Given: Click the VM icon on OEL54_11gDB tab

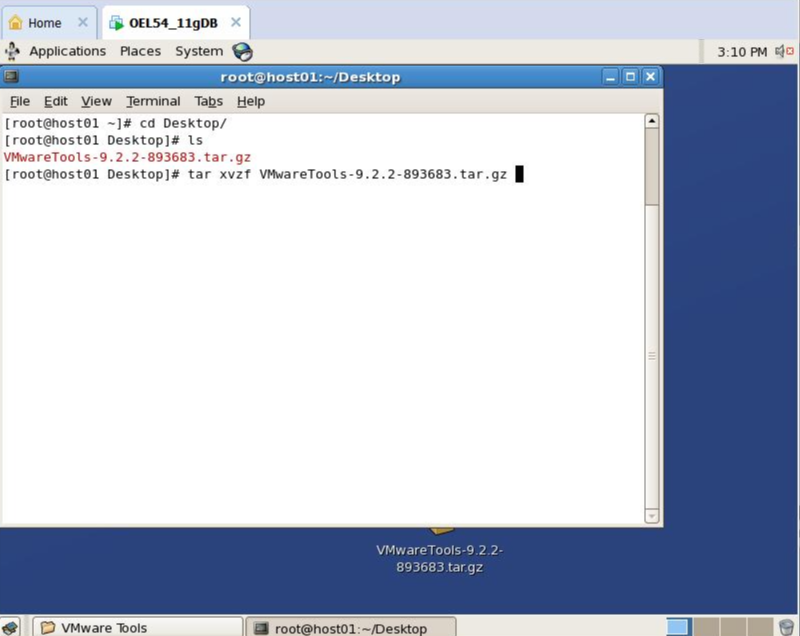Looking at the screenshot, I should pos(116,23).
